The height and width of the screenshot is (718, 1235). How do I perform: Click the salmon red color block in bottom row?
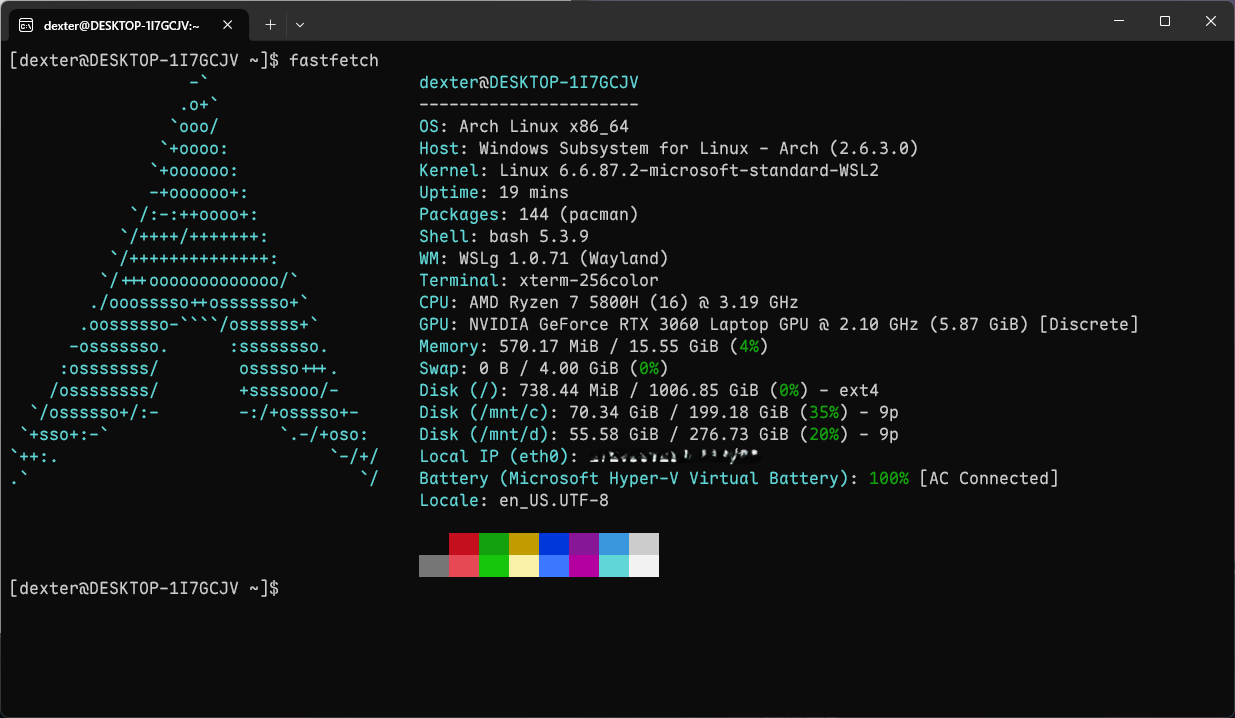click(x=464, y=566)
